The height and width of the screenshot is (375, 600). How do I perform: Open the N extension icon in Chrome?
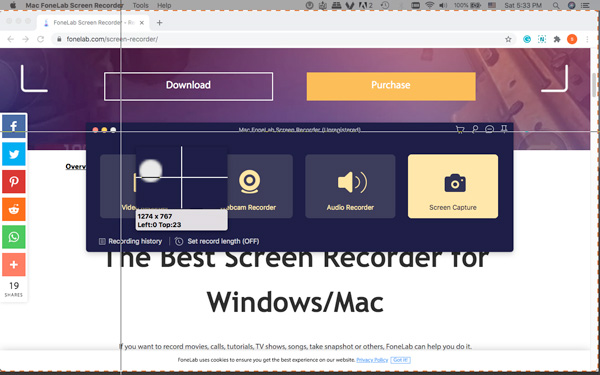click(x=542, y=39)
